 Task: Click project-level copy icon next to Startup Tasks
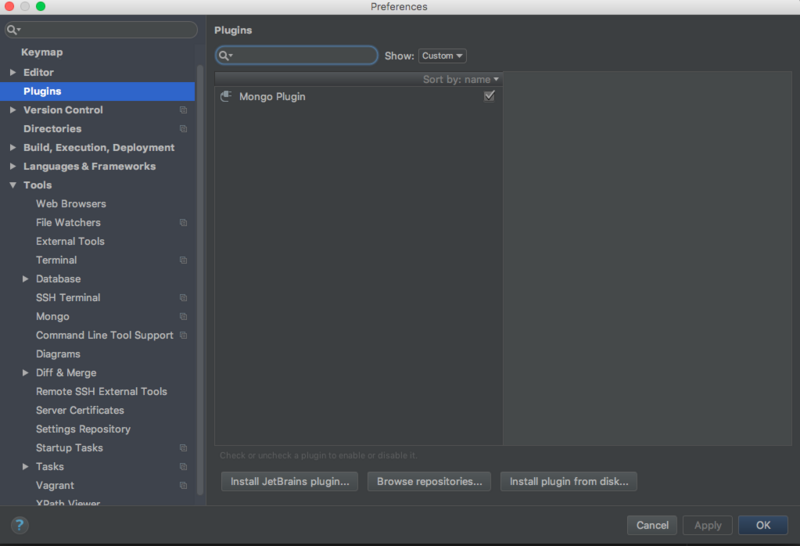click(x=183, y=448)
